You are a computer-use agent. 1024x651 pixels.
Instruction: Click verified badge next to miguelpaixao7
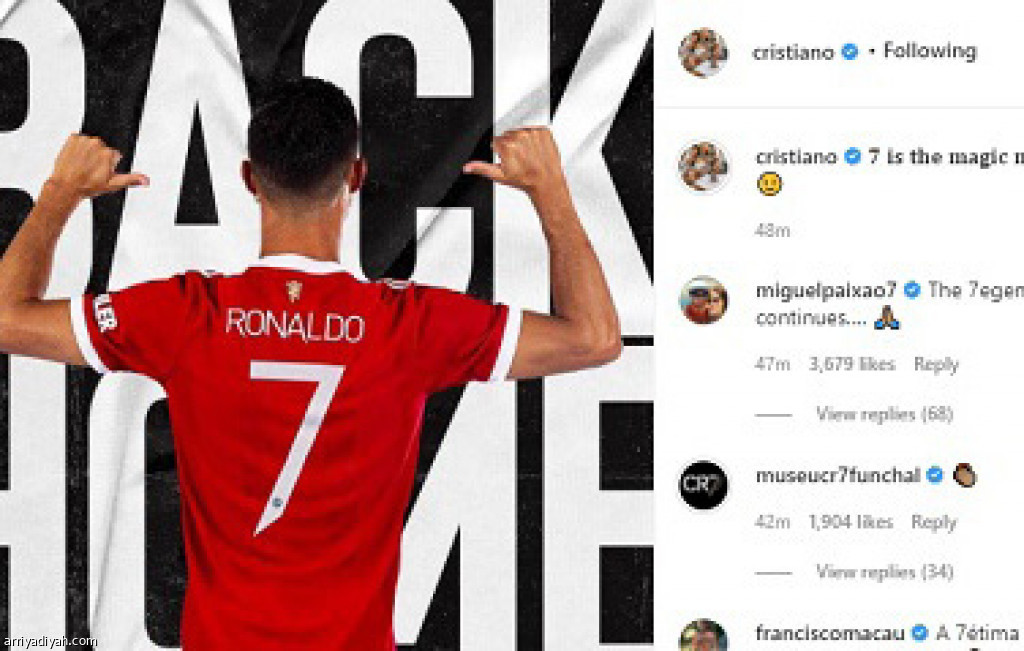pyautogui.click(x=912, y=289)
